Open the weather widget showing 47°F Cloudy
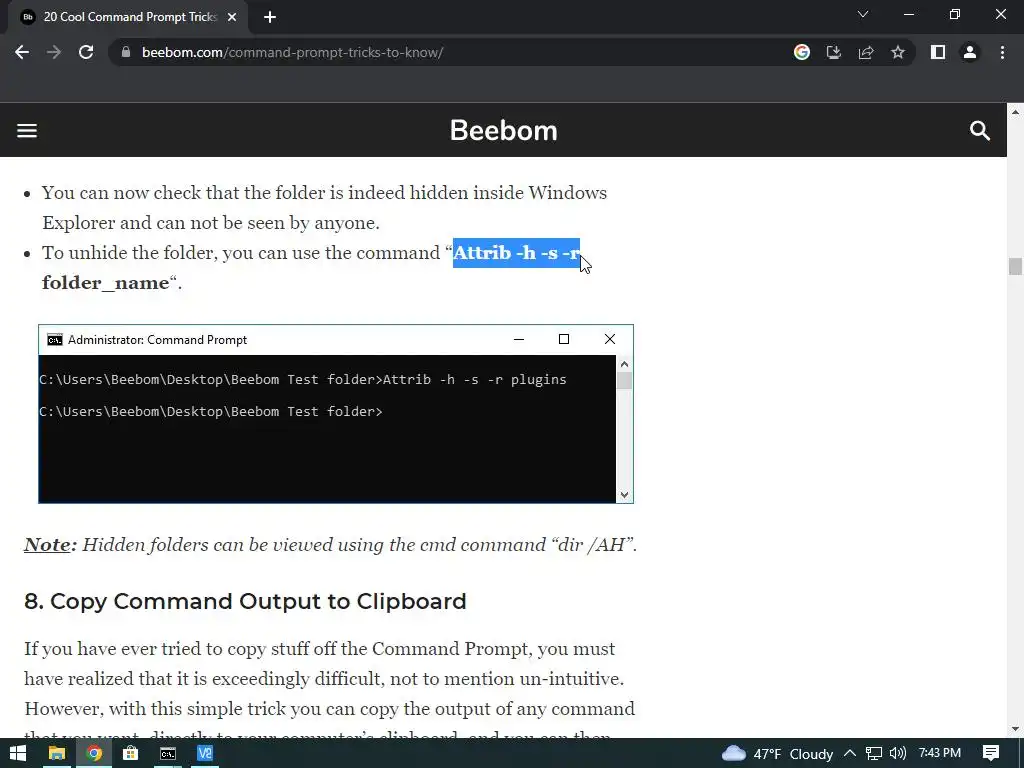 pos(777,754)
